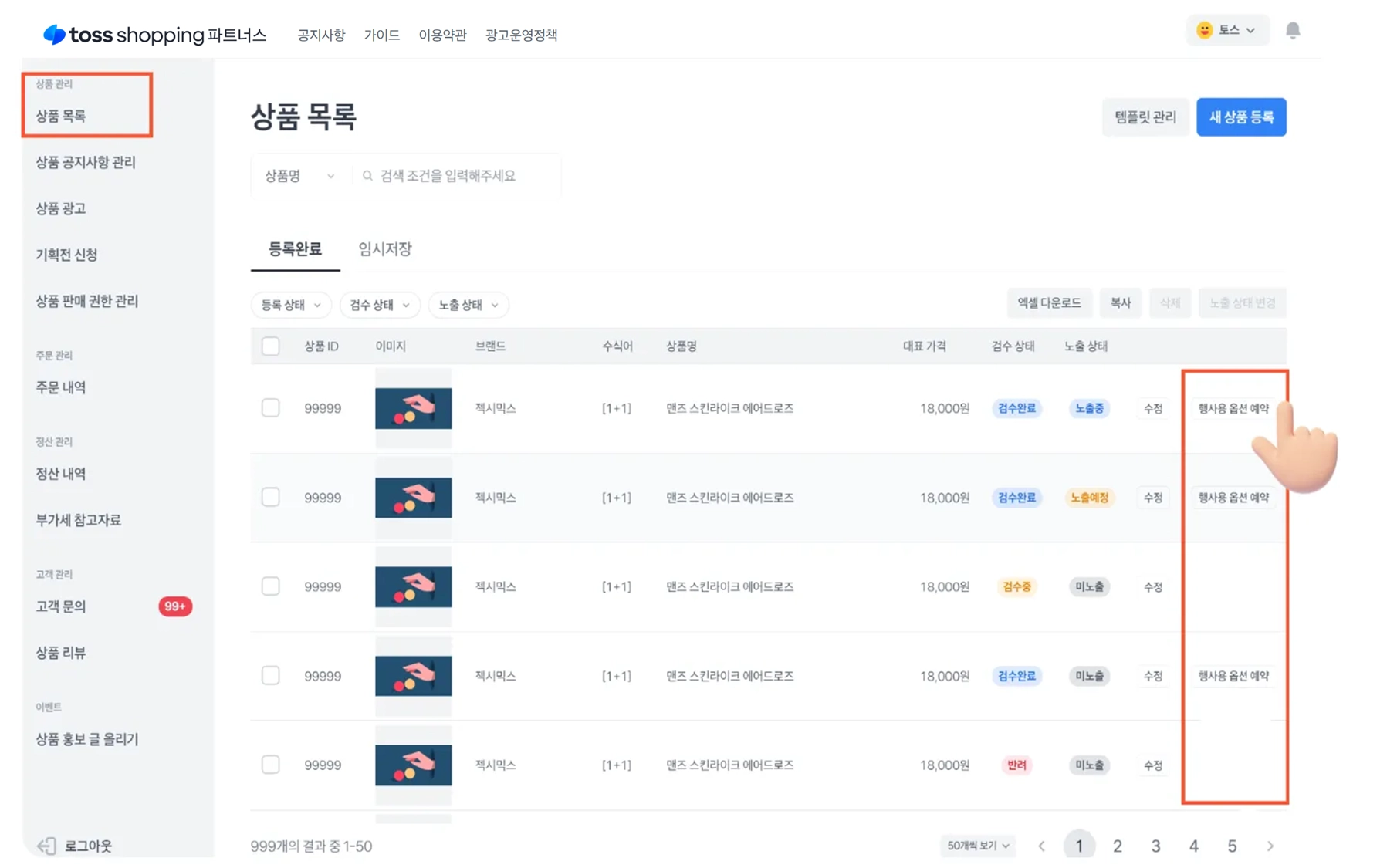Viewport: 1397px width, 868px height.
Task: Click the 반려 status badge
Action: click(1016, 765)
